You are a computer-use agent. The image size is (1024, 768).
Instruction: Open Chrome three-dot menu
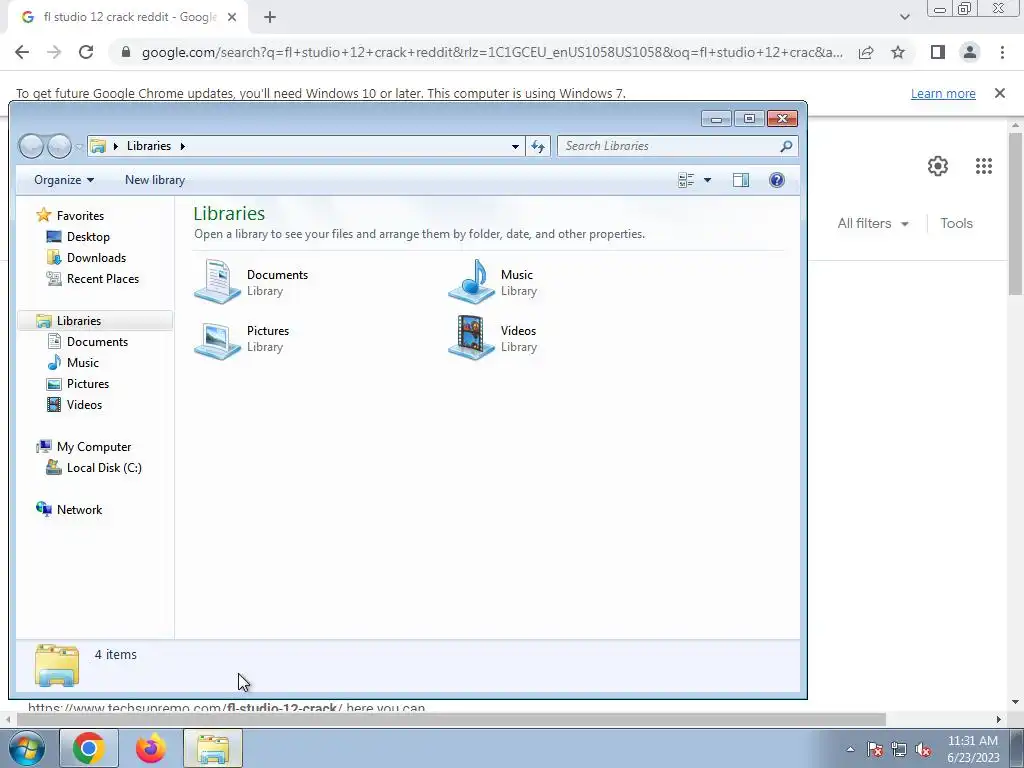(1002, 52)
